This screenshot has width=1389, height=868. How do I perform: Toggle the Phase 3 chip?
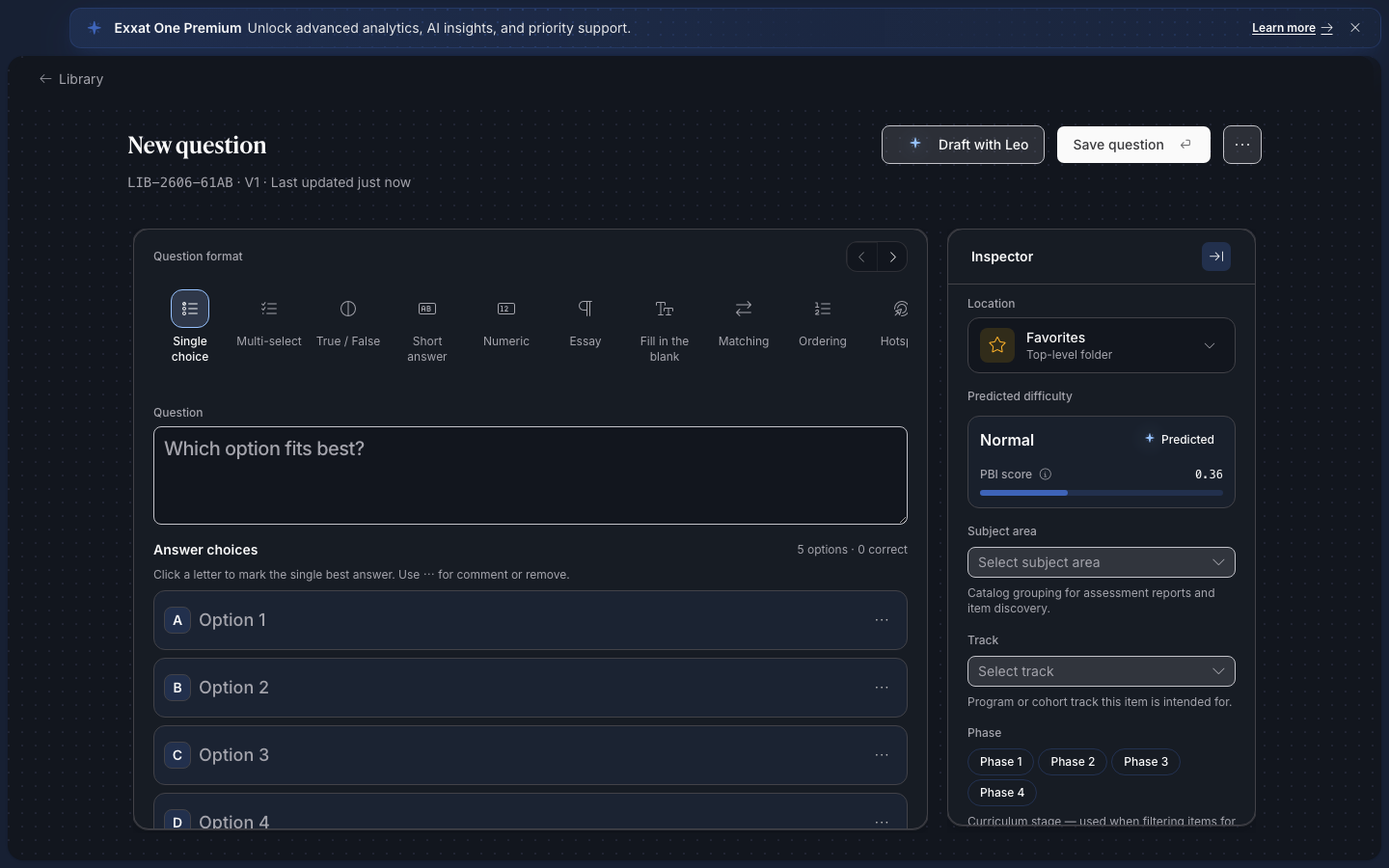click(1146, 762)
